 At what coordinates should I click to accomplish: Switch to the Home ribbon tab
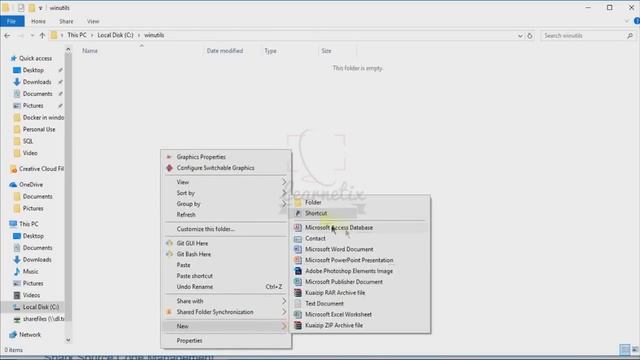[x=38, y=21]
